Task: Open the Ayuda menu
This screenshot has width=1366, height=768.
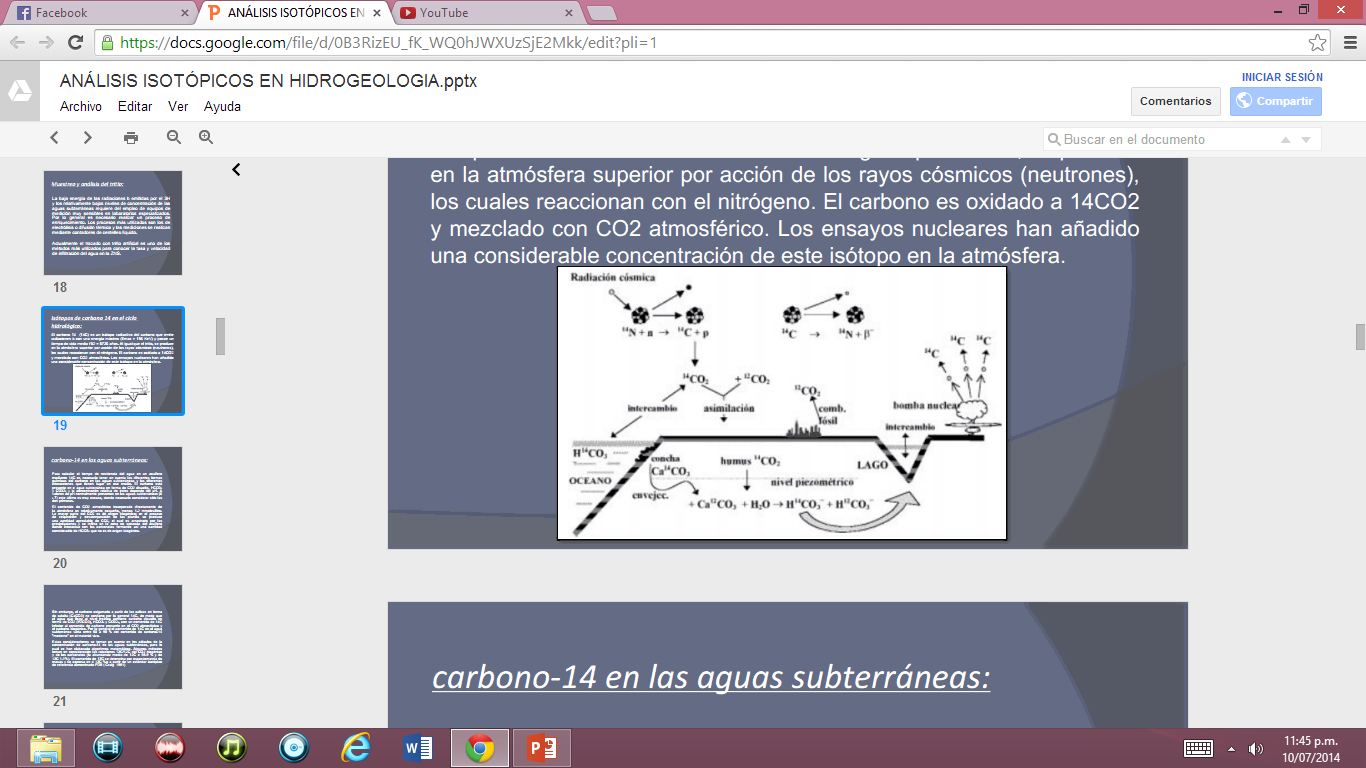Action: [222, 106]
